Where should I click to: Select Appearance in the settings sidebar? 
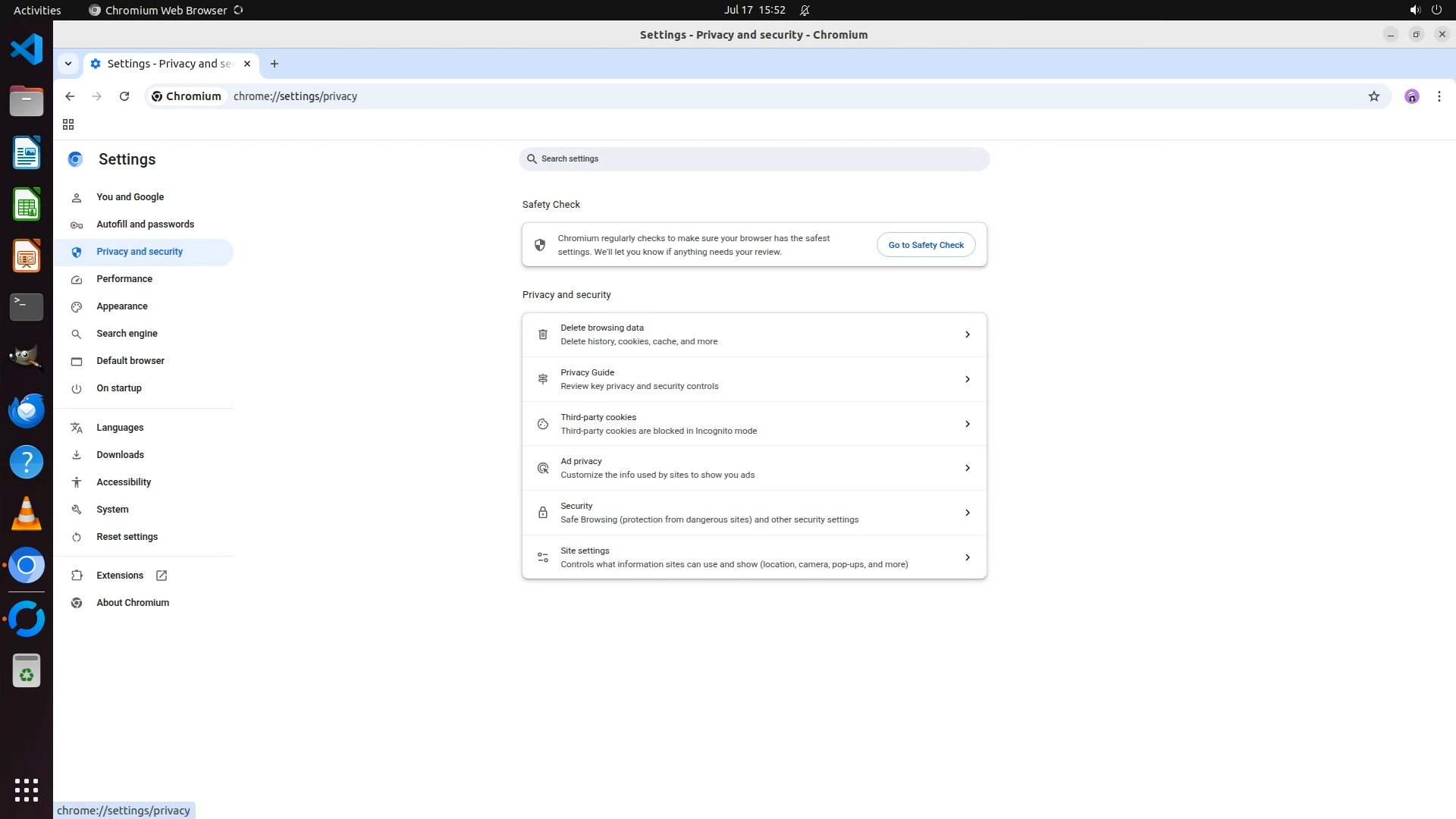(x=122, y=306)
